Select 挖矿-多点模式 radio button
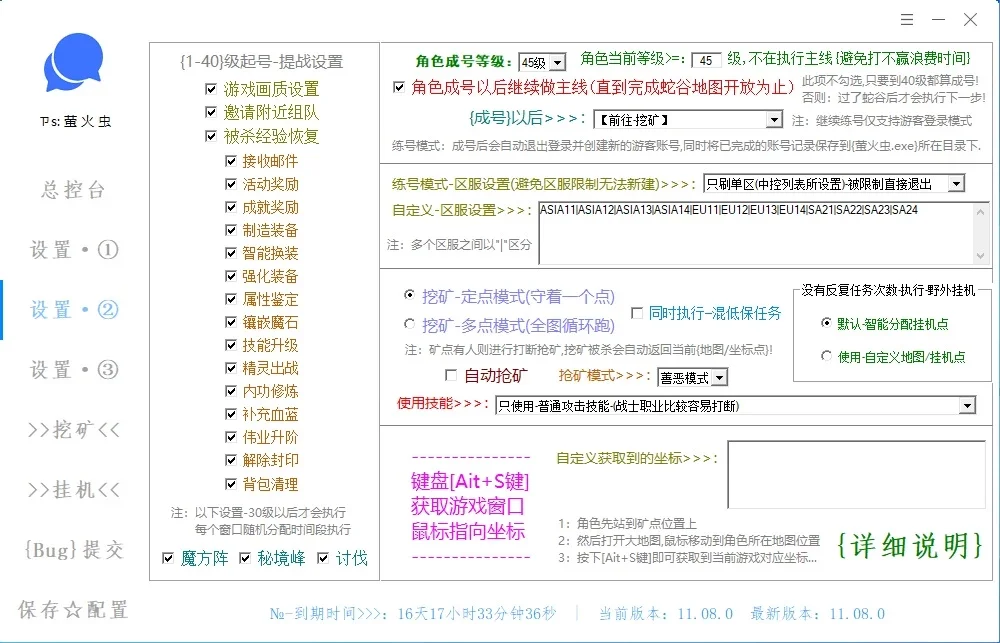The width and height of the screenshot is (1000, 643). tap(409, 324)
